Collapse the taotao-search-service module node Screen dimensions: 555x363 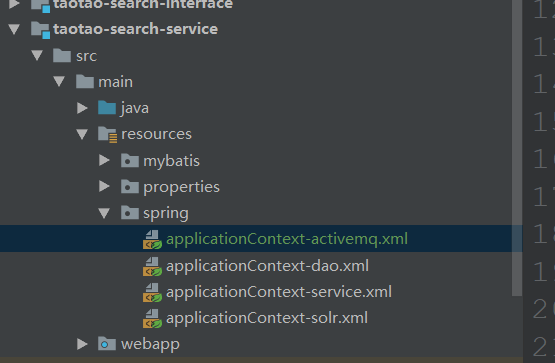[x=14, y=29]
